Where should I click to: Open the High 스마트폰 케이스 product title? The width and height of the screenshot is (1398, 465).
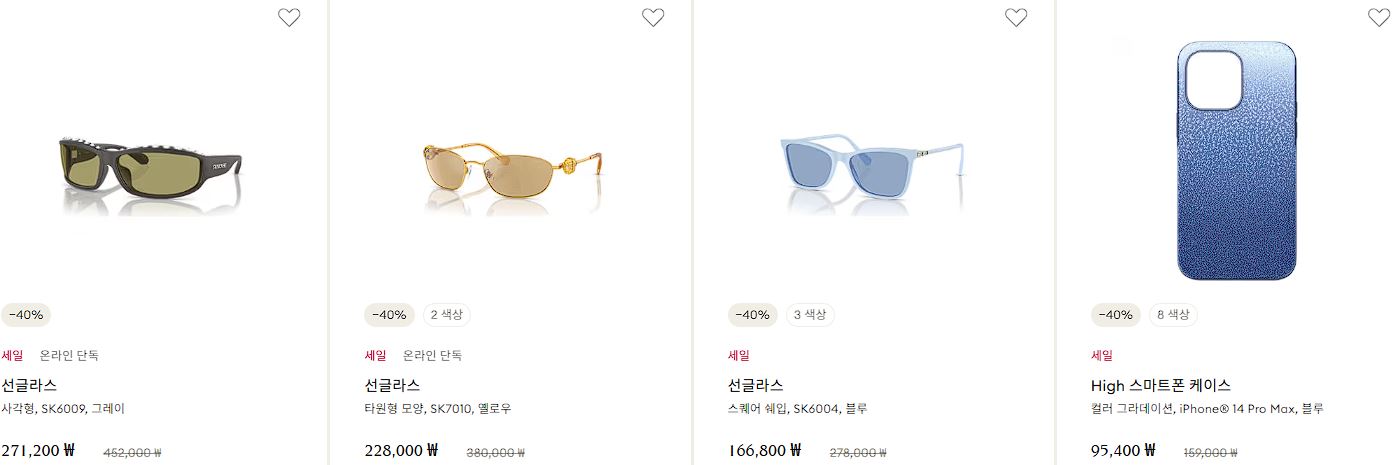tap(1161, 385)
